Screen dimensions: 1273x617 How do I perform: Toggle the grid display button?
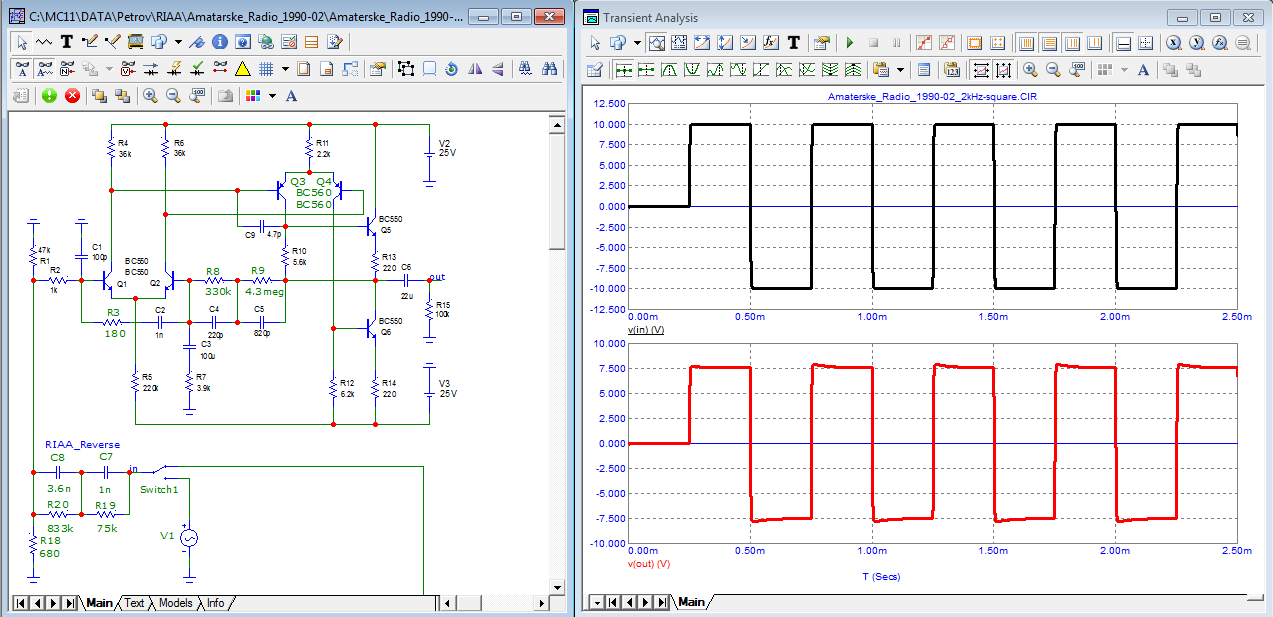[x=267, y=69]
